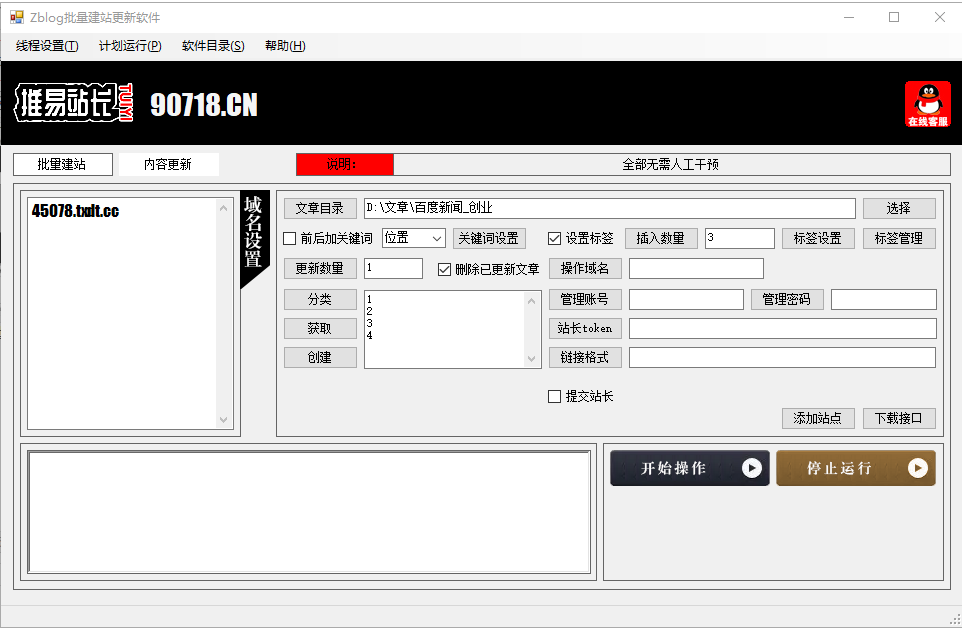
Task: Click the 停止运行 button
Action: 856,468
